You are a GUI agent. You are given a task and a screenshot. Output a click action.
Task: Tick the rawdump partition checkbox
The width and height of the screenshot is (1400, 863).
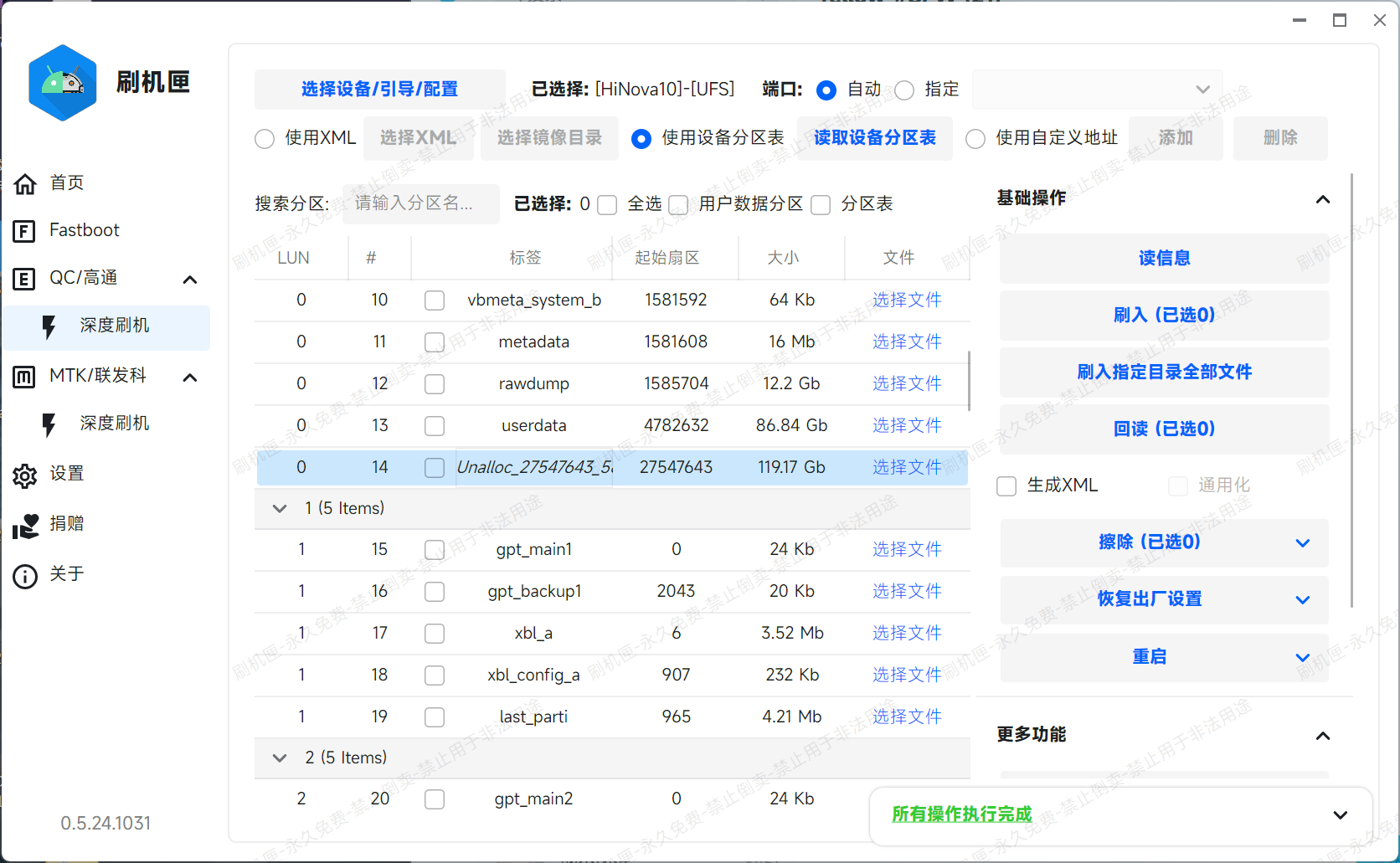coord(435,384)
